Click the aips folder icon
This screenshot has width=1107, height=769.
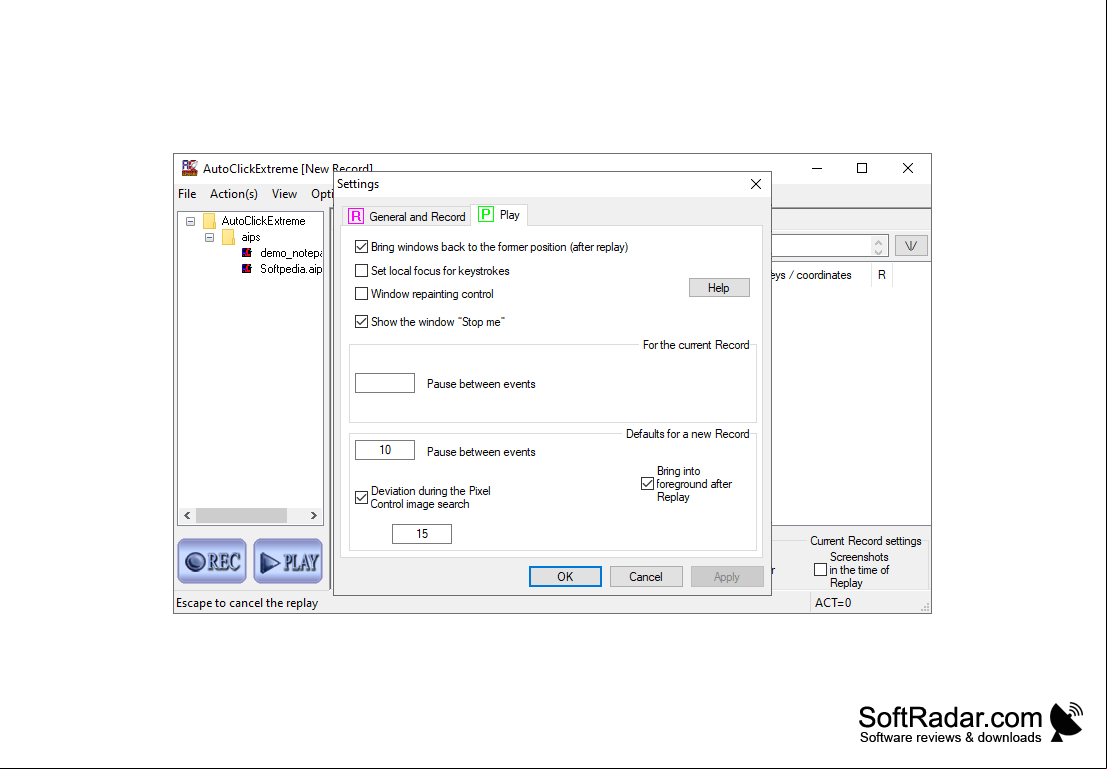228,237
